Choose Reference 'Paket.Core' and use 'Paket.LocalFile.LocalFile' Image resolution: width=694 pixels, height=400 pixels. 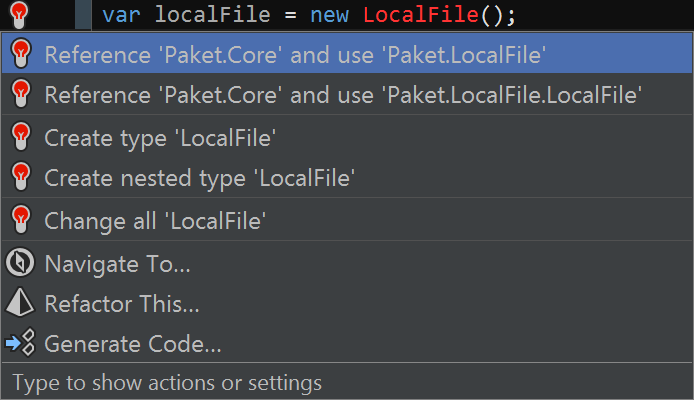[347, 94]
